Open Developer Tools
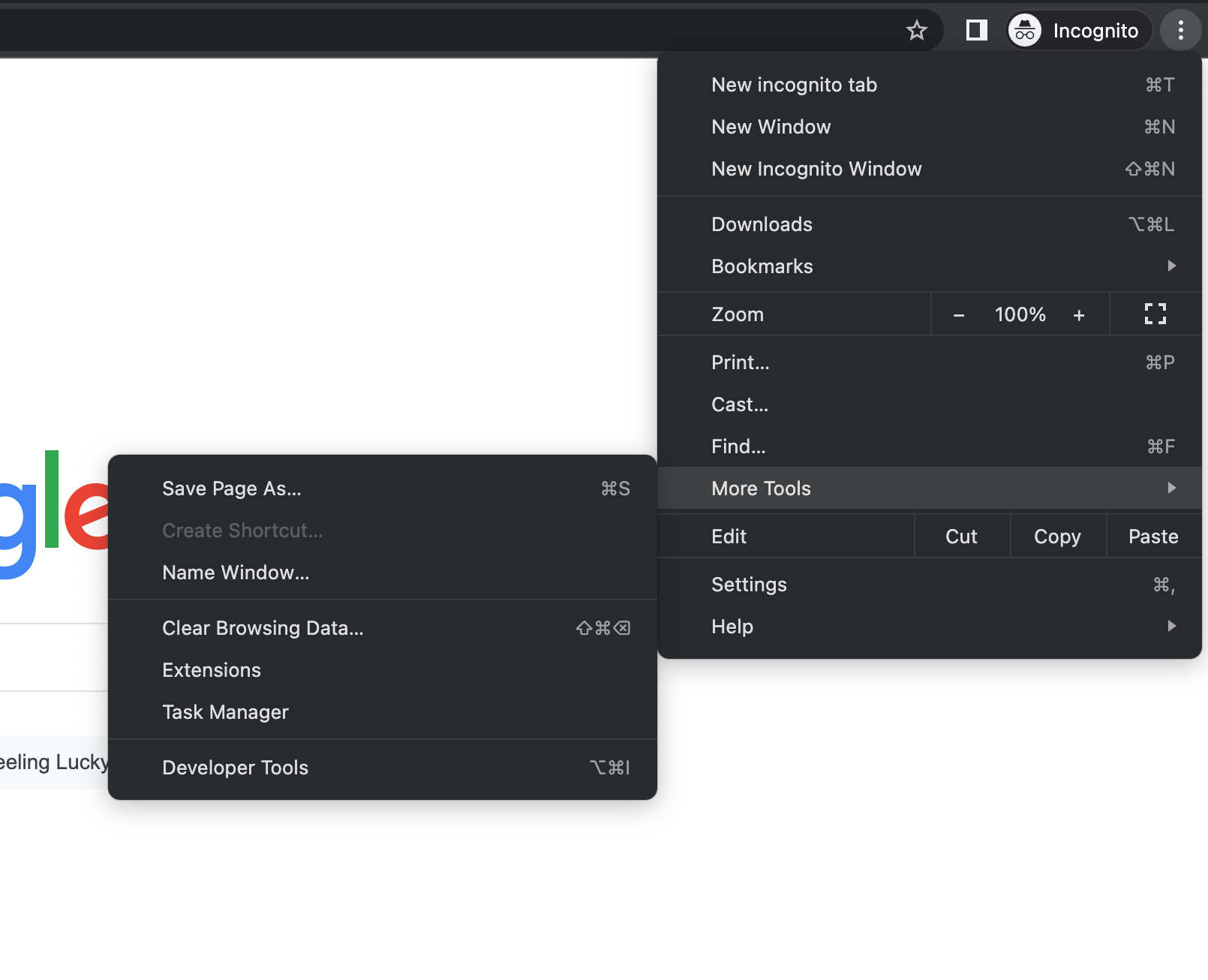 tap(383, 768)
